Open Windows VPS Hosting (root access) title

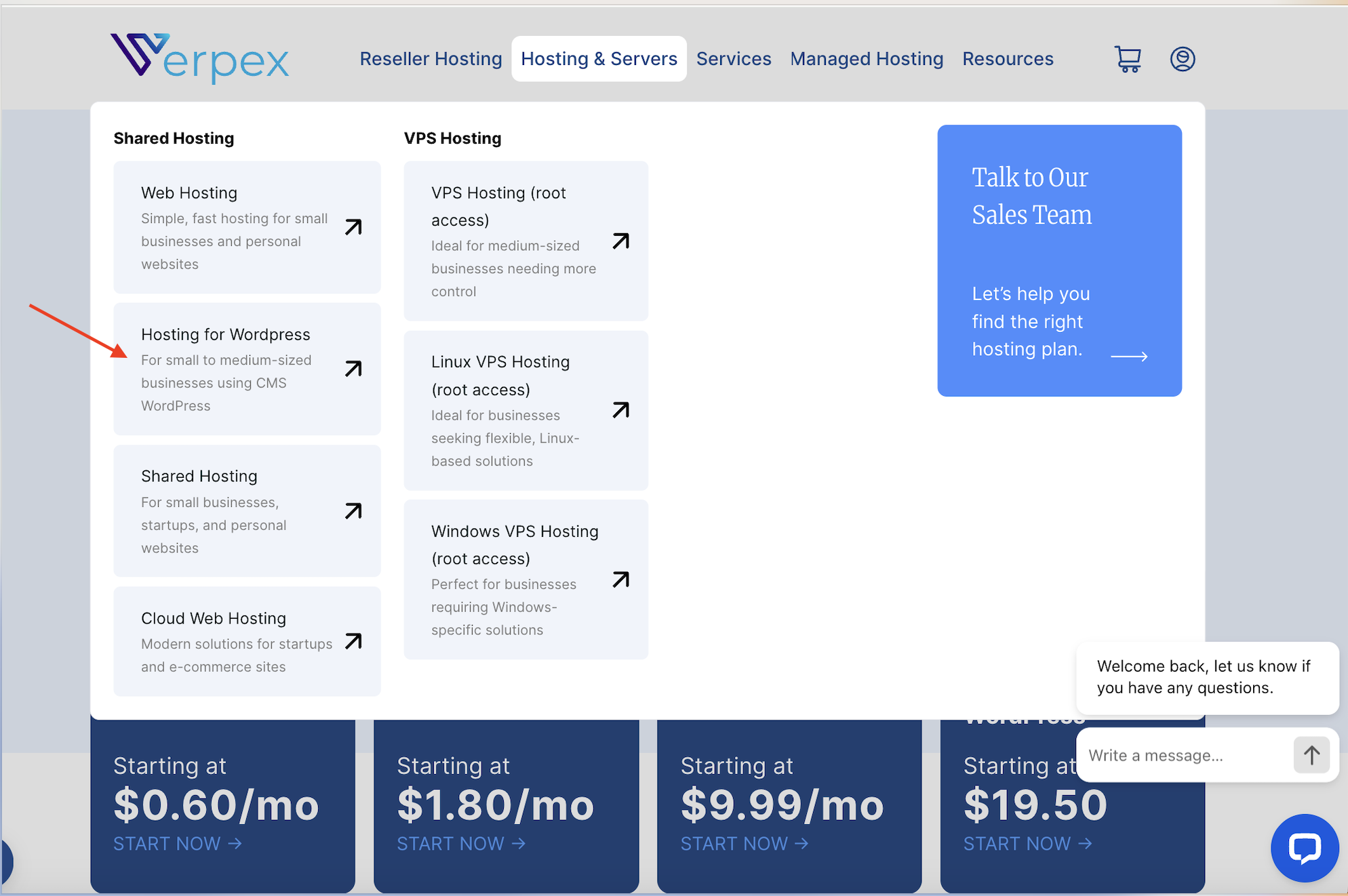coord(515,545)
